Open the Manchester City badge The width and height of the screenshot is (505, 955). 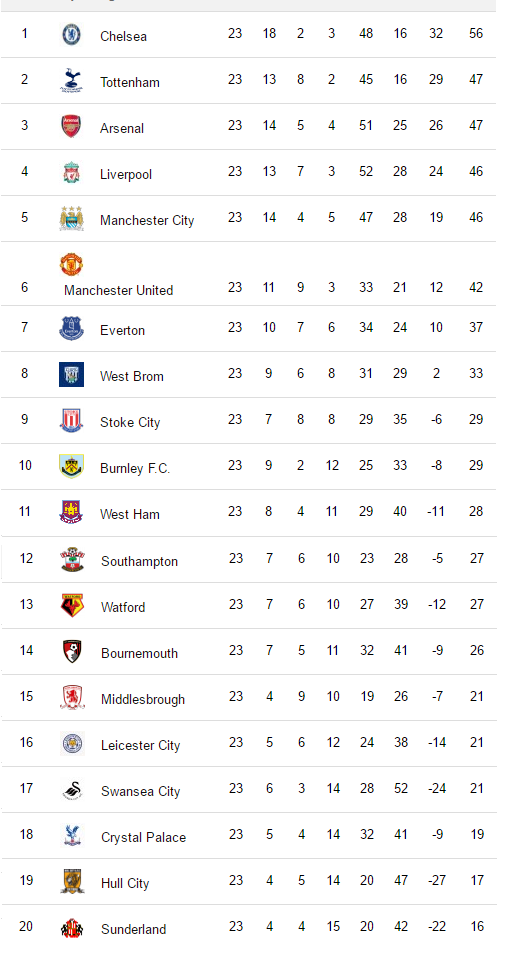pyautogui.click(x=71, y=218)
